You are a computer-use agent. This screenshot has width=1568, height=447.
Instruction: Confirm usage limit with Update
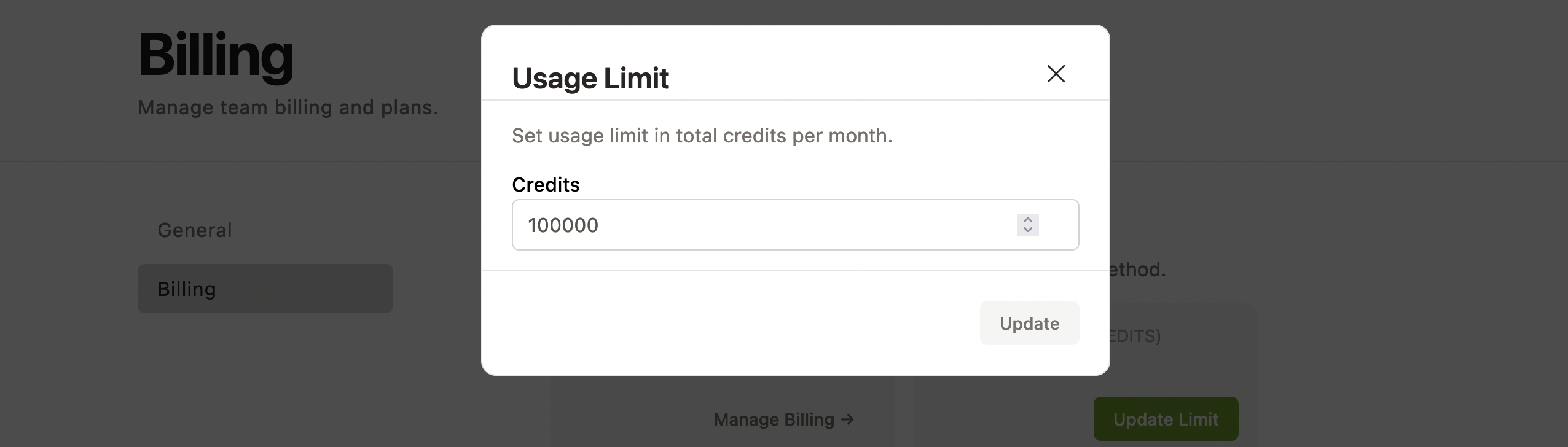[x=1029, y=323]
